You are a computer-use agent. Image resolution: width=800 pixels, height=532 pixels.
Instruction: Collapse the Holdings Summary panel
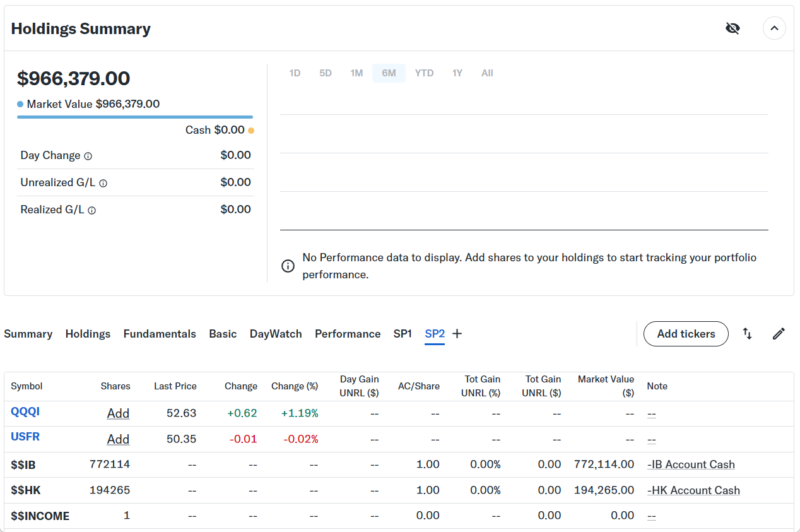(x=774, y=28)
